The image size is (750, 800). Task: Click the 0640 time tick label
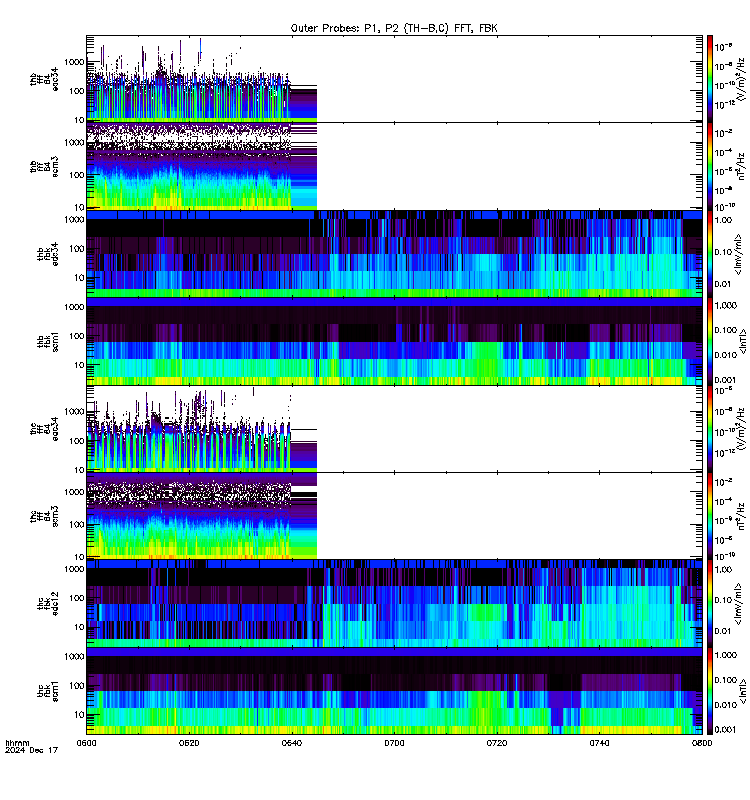click(x=291, y=743)
